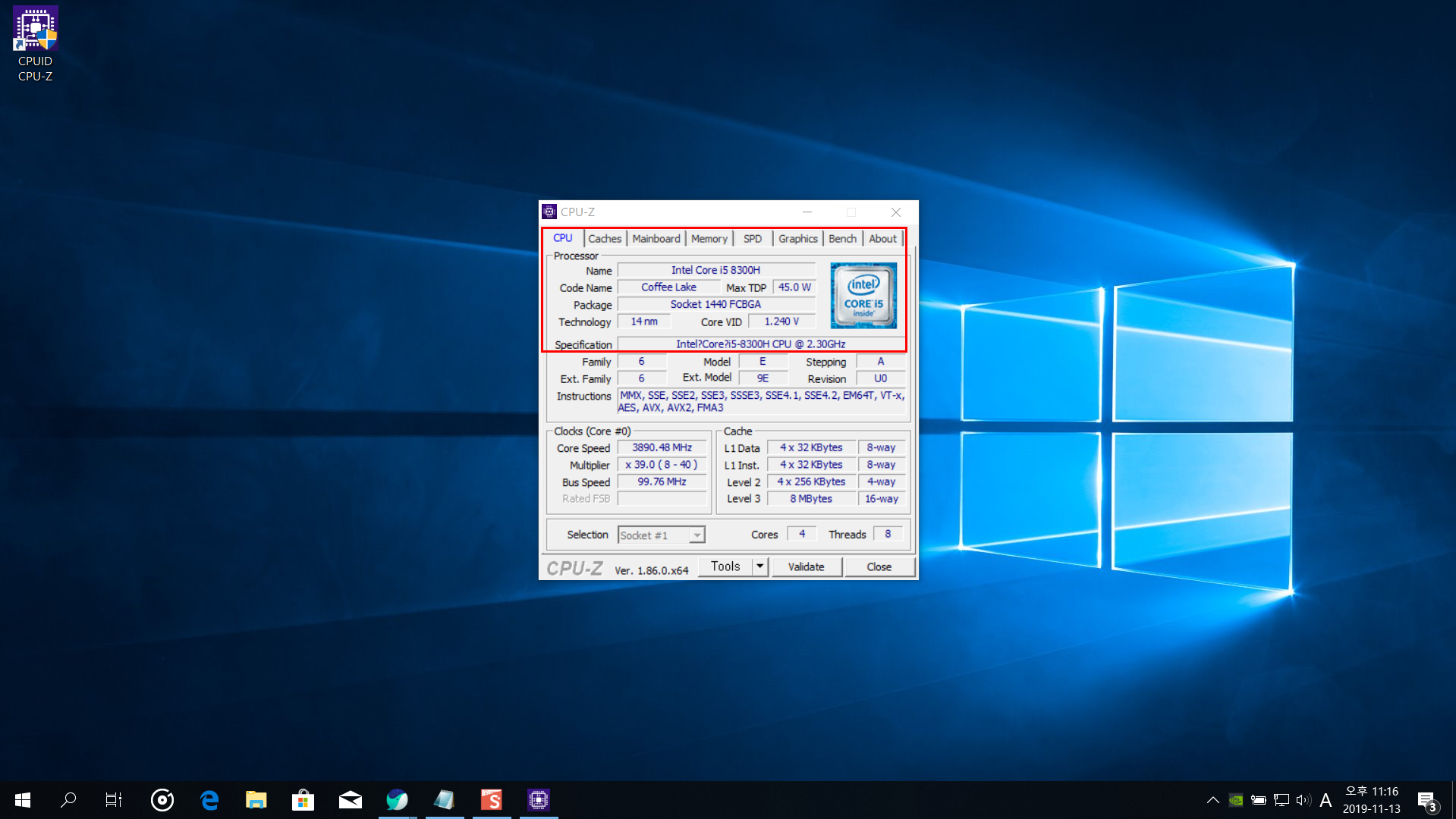Screen dimensions: 1456x819
Task: Open Microsoft Store from taskbar
Action: (303, 799)
